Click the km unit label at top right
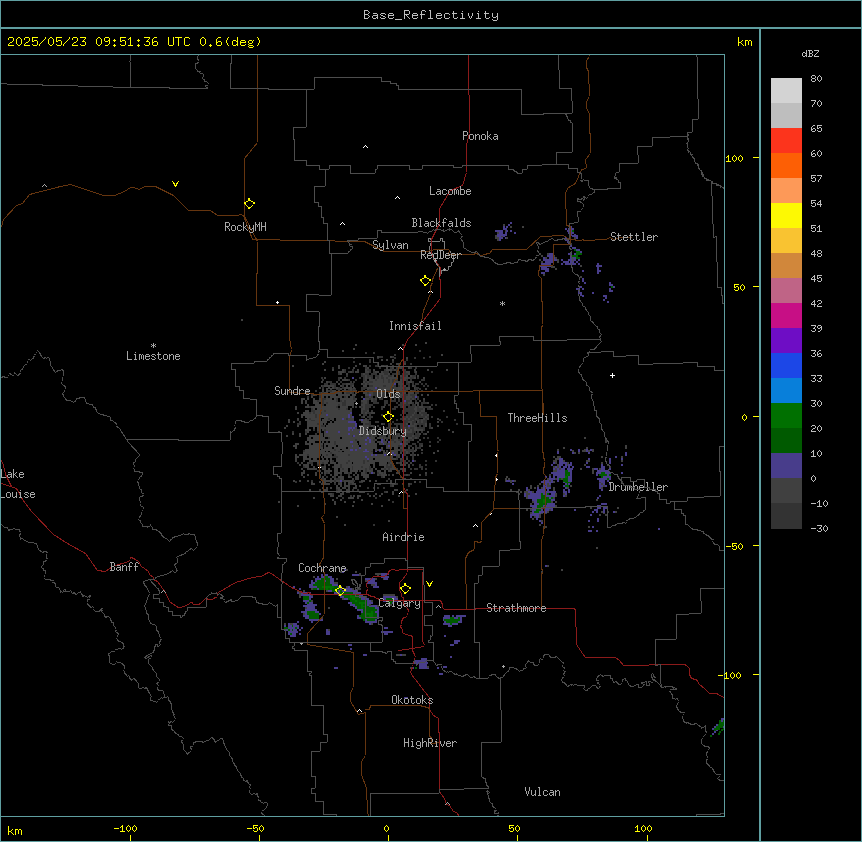This screenshot has width=862, height=842. (x=744, y=42)
